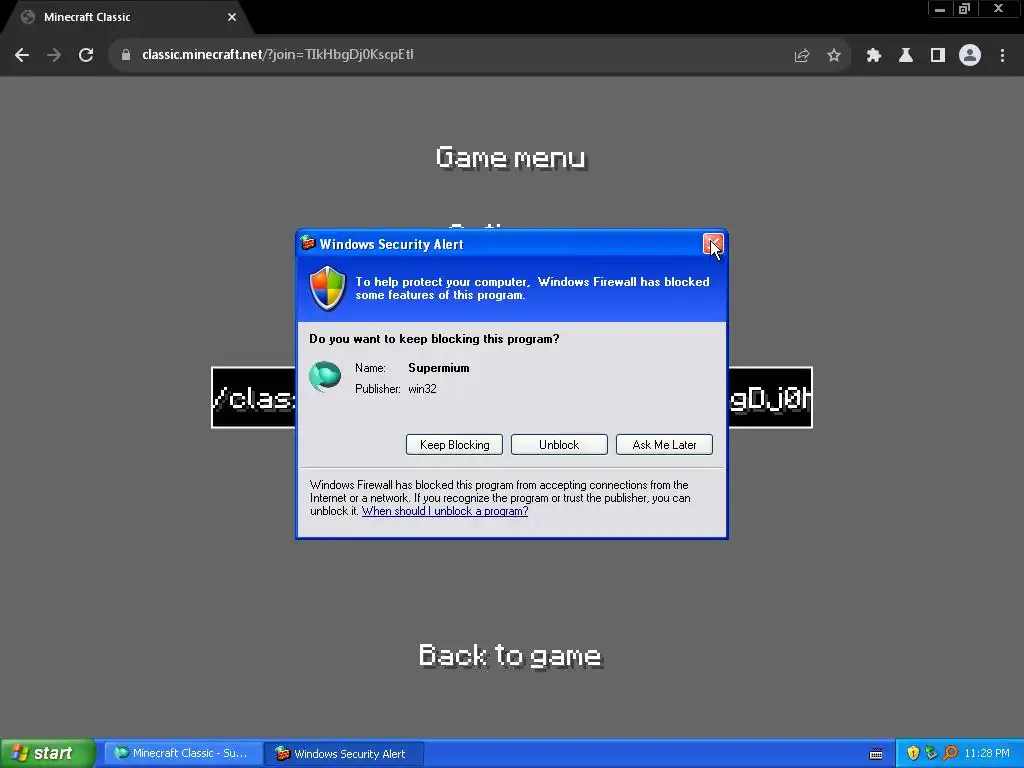Open the Windows start menu
1024x768 pixels.
pos(47,753)
